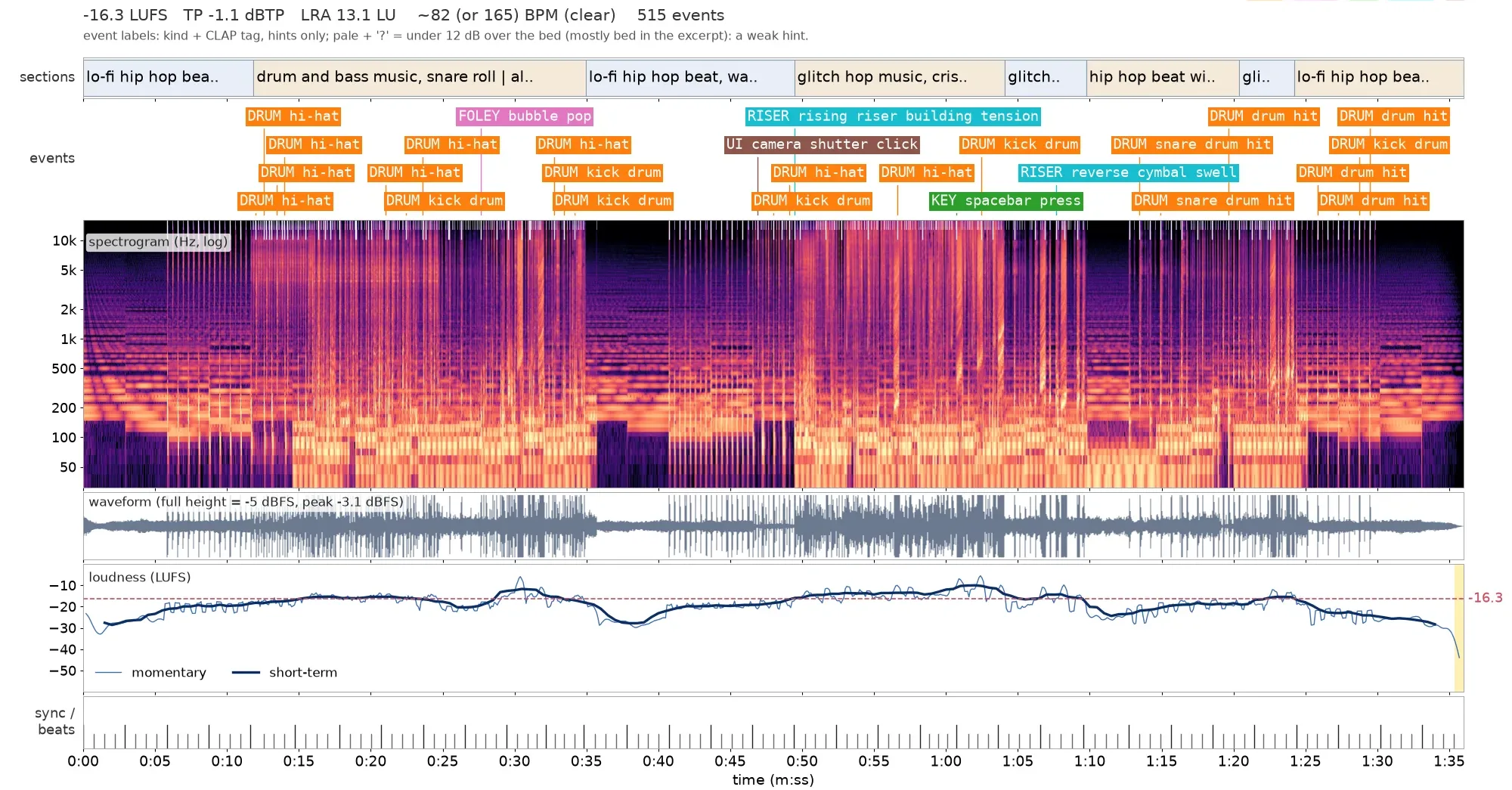The width and height of the screenshot is (1512, 790).
Task: Click the 'RISER rising riser building tension' label
Action: point(893,116)
